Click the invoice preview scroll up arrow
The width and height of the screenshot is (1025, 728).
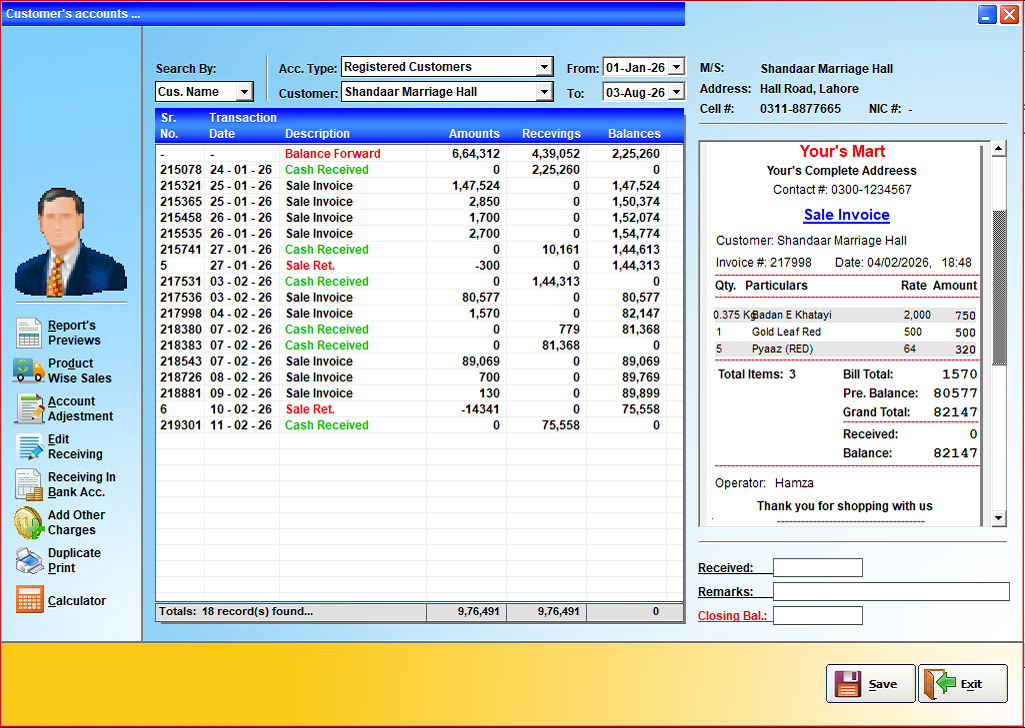pyautogui.click(x=998, y=148)
